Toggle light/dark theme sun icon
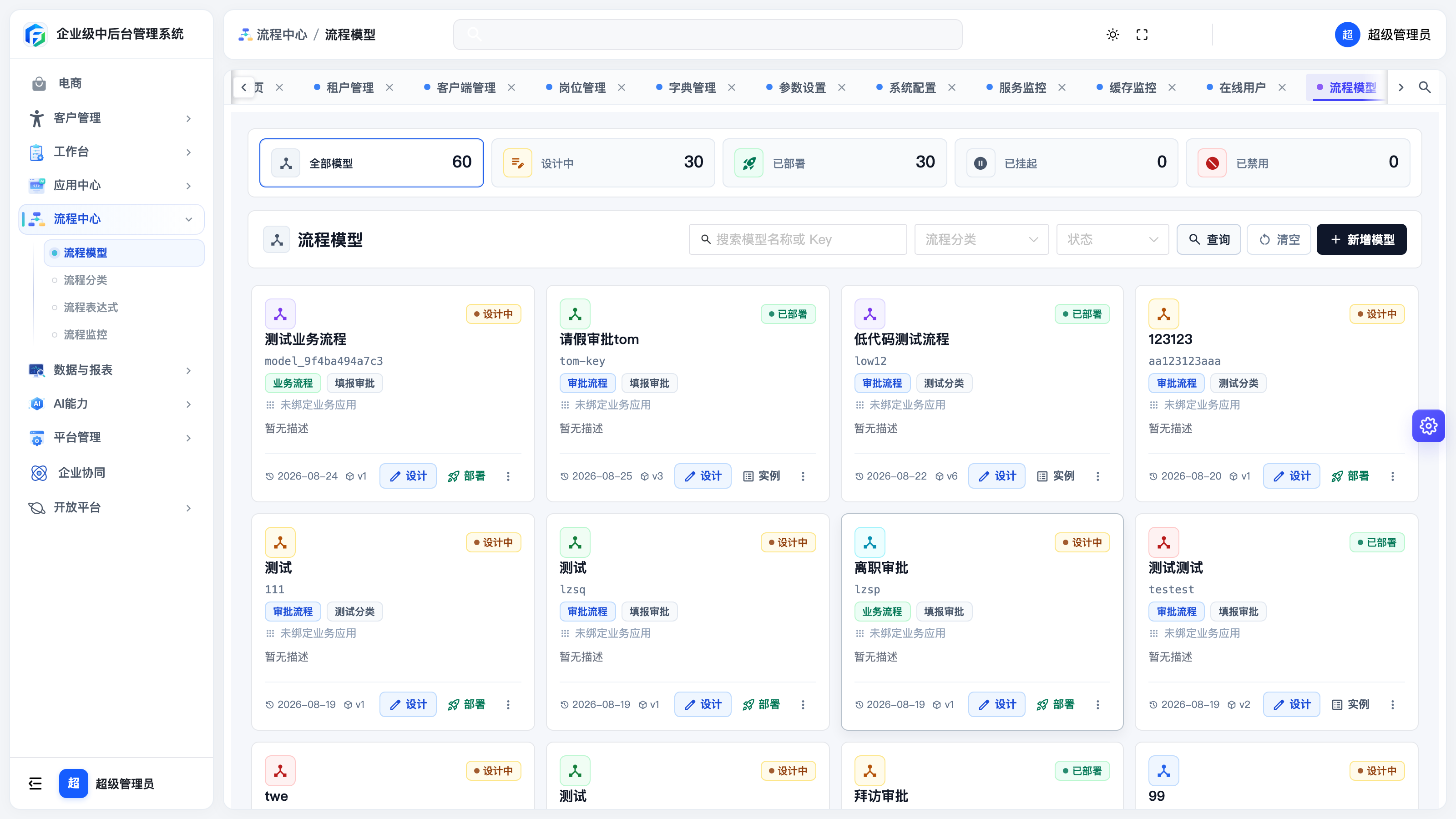 (x=1112, y=35)
